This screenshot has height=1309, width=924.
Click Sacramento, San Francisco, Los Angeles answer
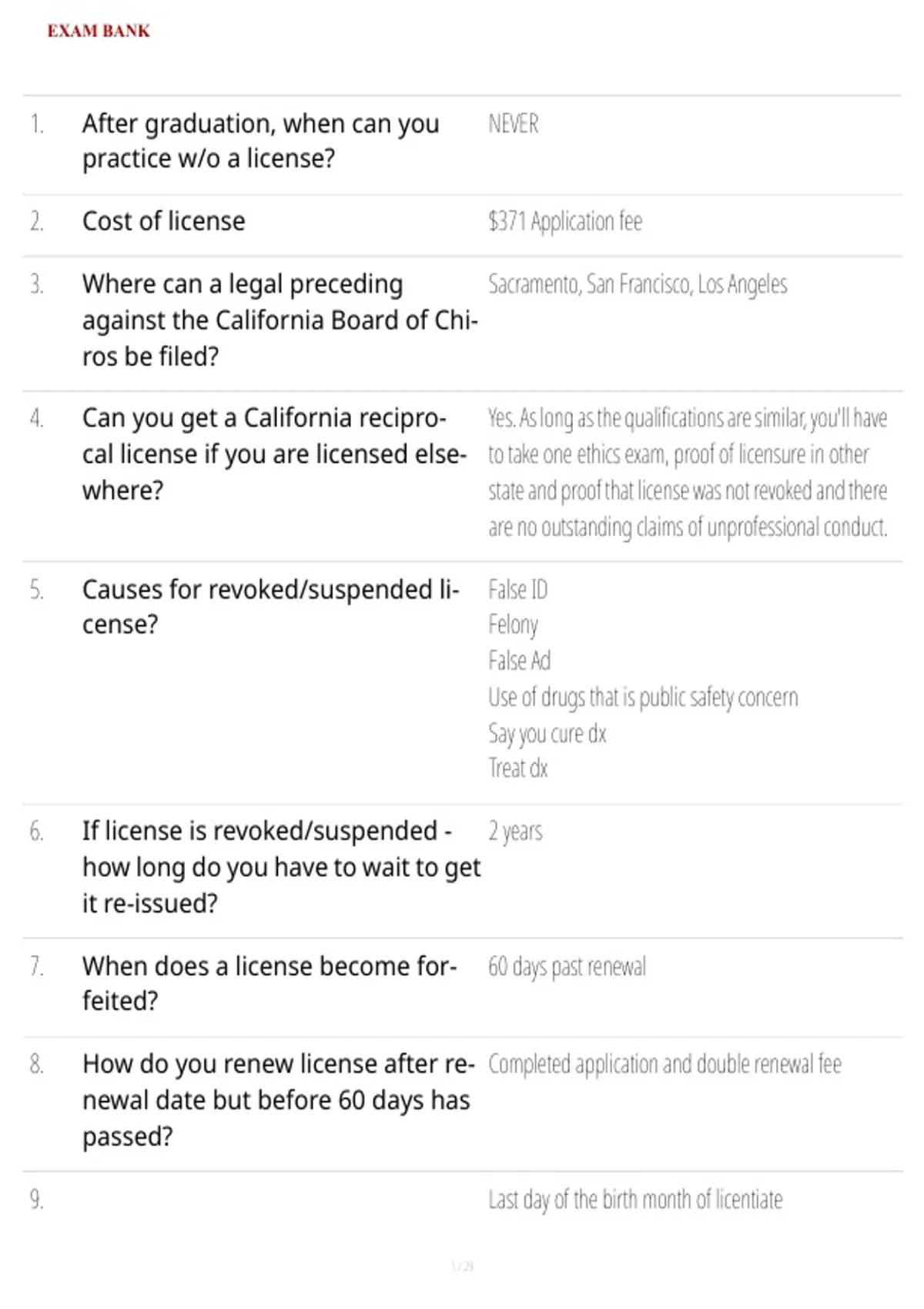(x=638, y=284)
